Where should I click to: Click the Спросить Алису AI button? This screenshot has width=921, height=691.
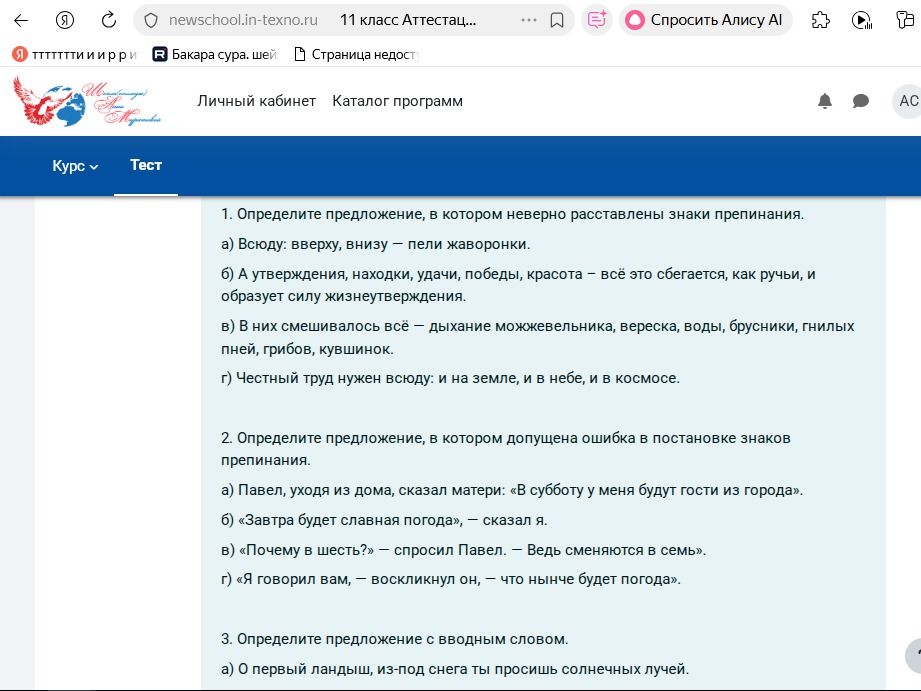tap(705, 20)
